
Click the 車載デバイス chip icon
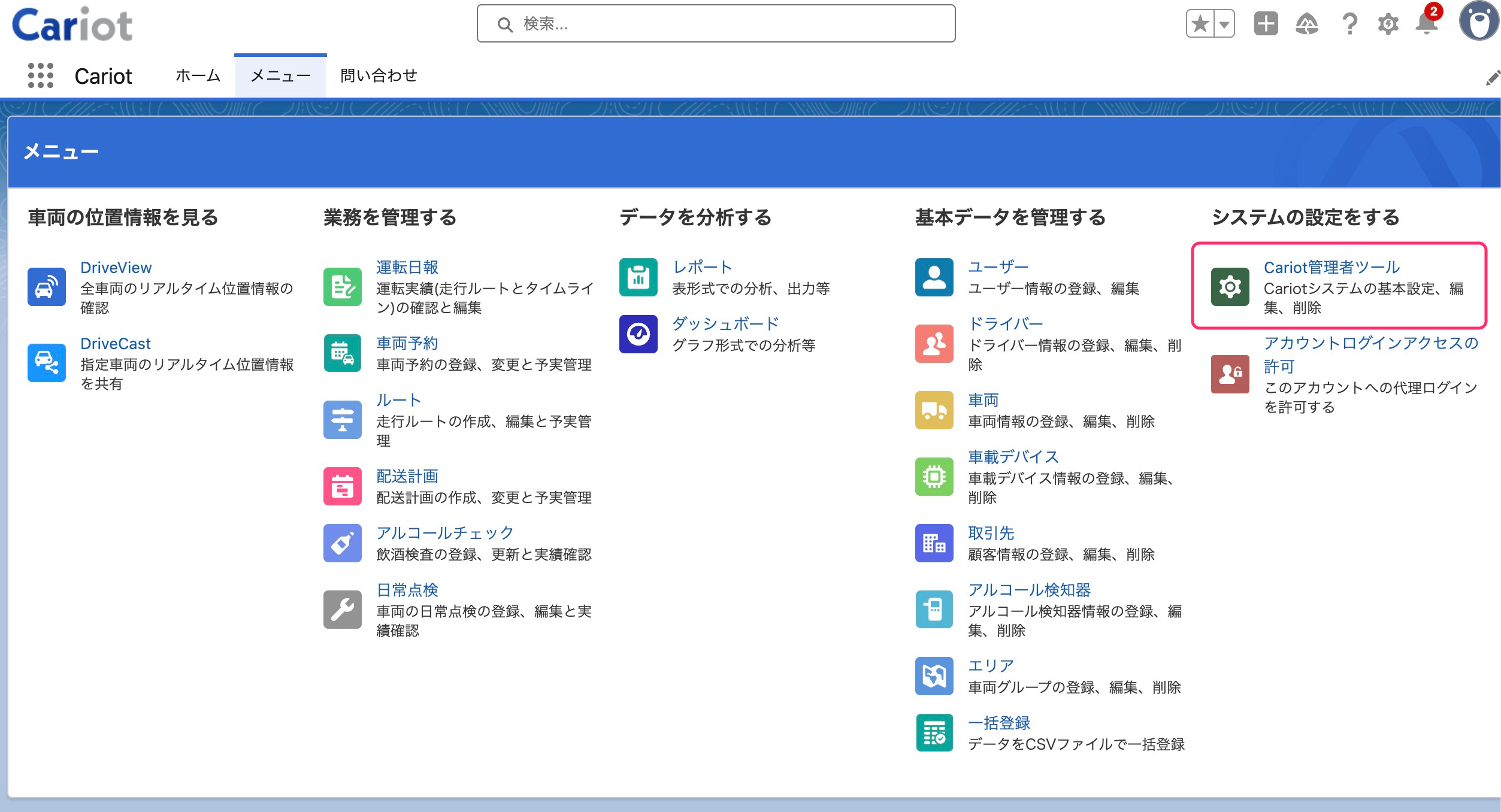point(934,477)
